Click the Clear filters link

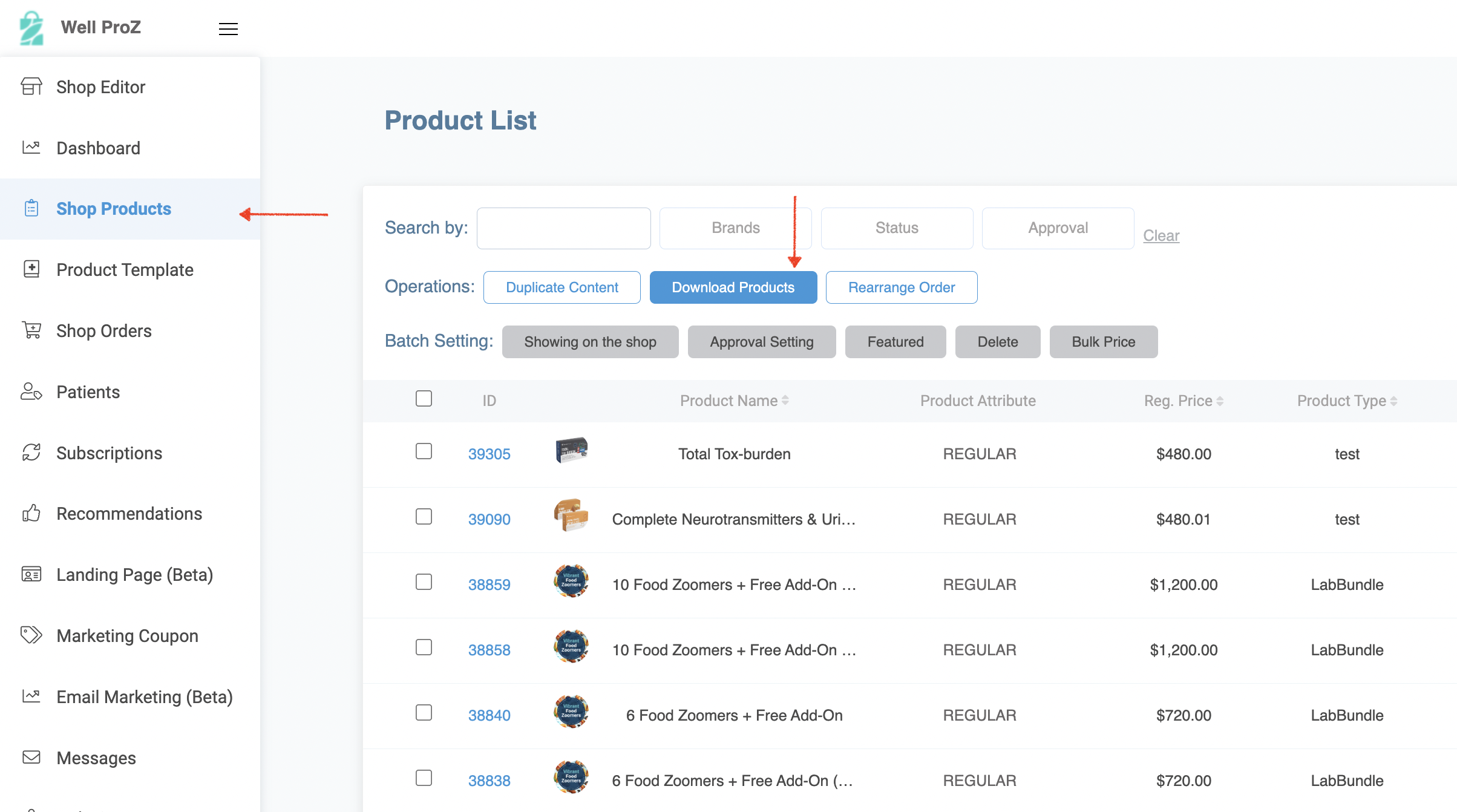coord(1161,235)
